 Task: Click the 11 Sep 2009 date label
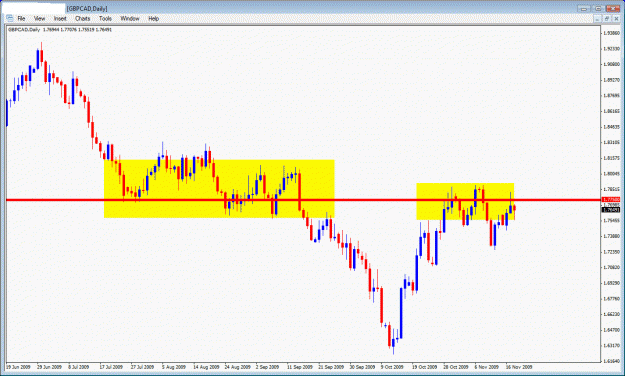(x=300, y=367)
